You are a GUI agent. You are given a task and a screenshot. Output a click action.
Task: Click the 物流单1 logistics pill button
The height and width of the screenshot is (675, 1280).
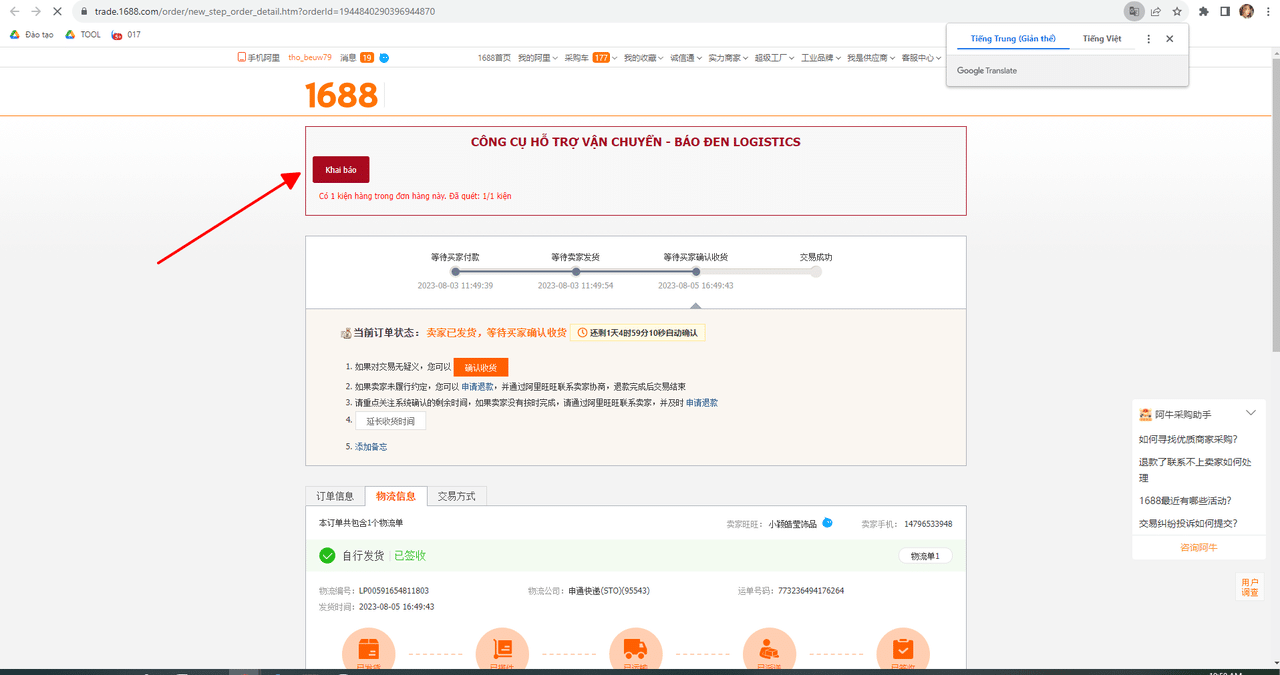pyautogui.click(x=925, y=556)
